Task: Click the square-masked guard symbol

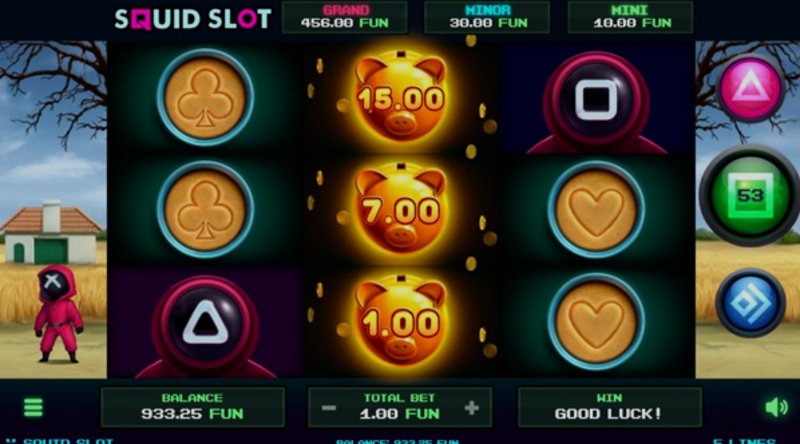Action: [x=596, y=102]
